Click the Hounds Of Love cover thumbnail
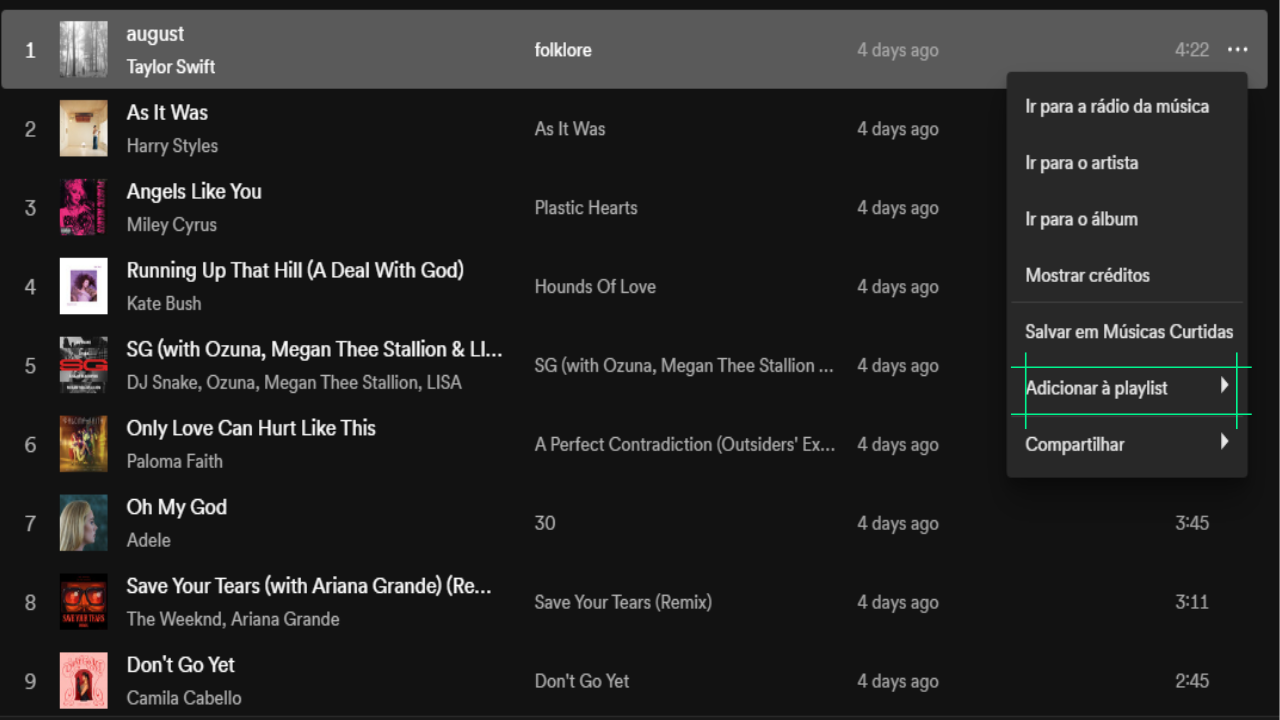Viewport: 1280px width, 720px height. (83, 286)
